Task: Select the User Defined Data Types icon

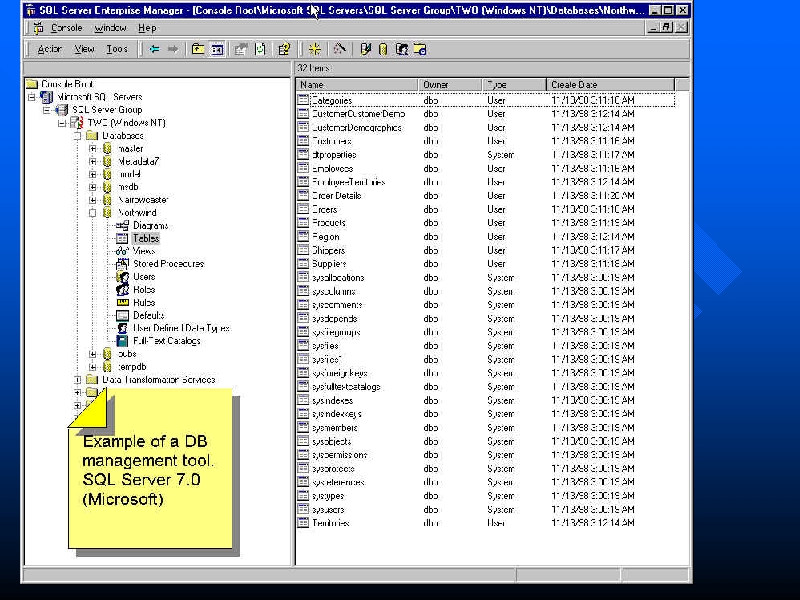Action: [x=123, y=328]
